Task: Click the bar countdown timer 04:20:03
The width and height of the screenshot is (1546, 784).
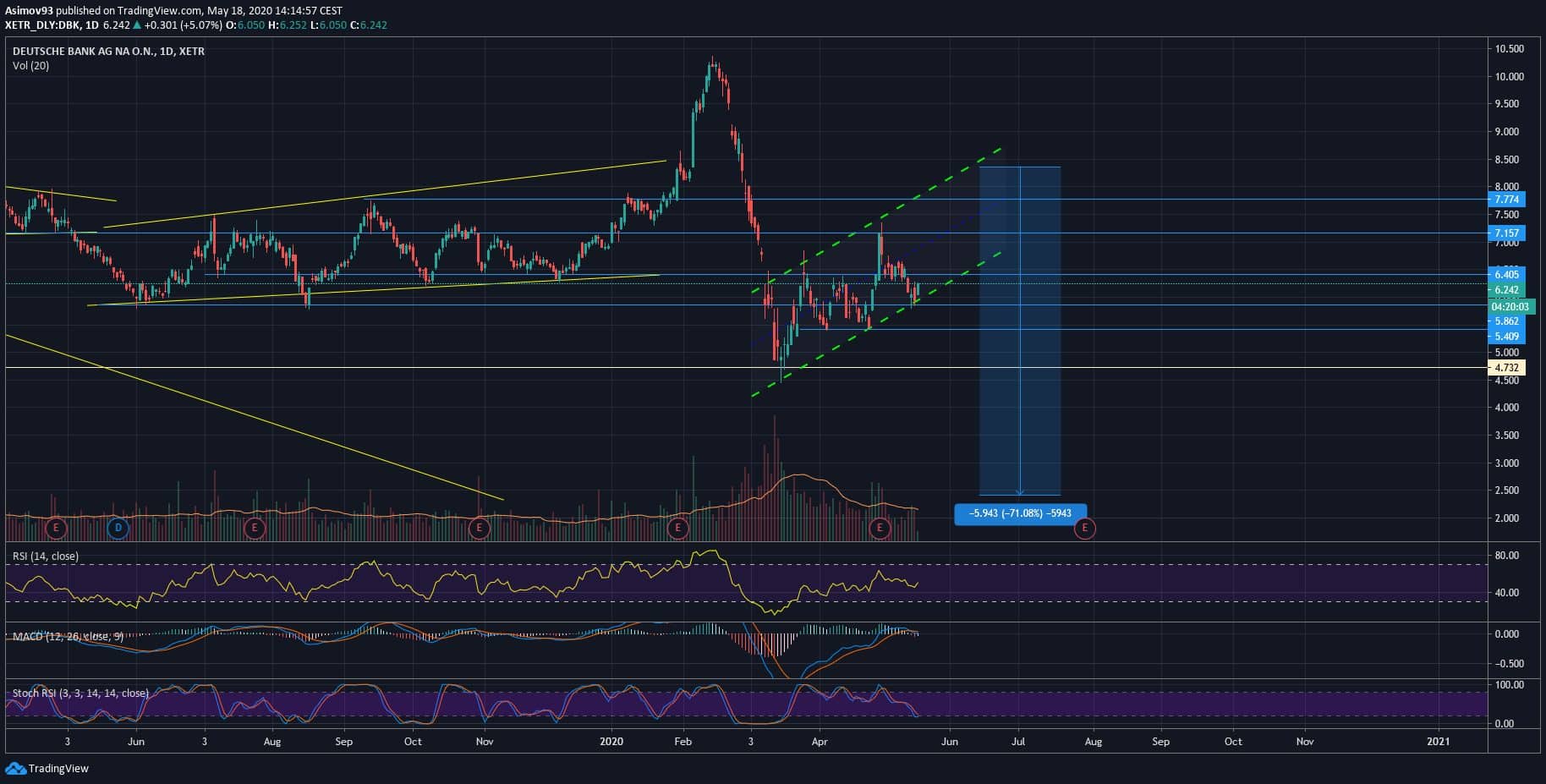Action: 1510,306
